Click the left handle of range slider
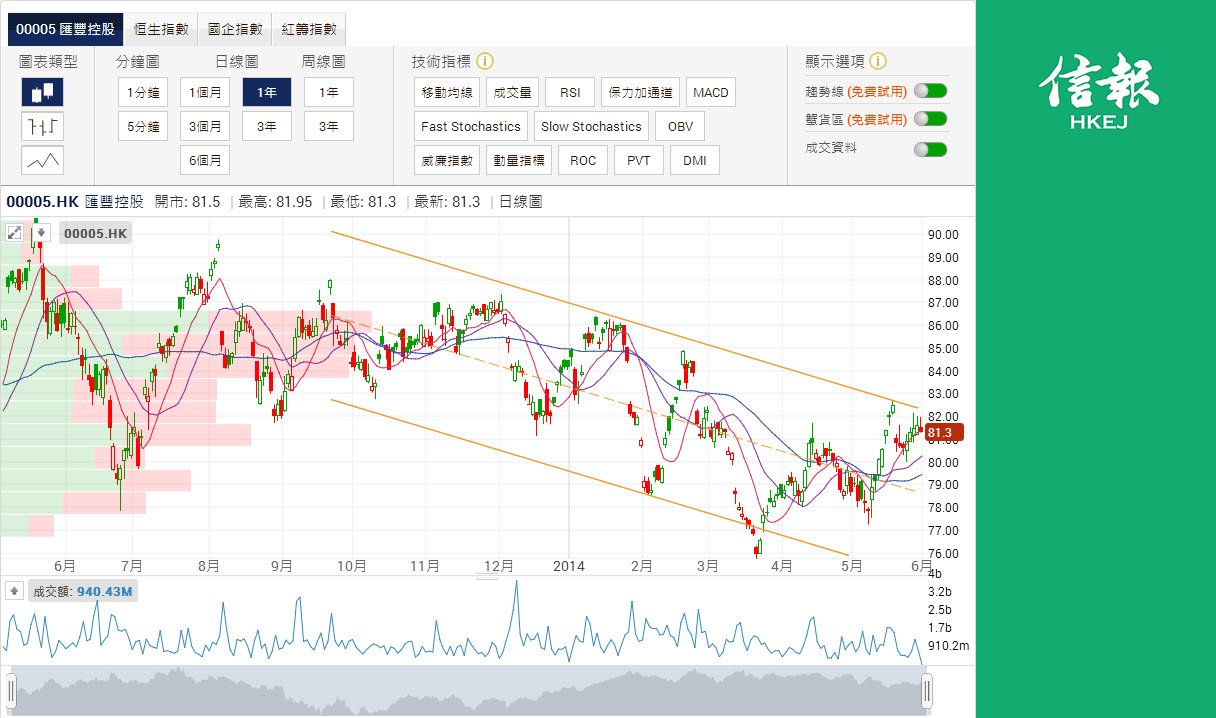This screenshot has width=1216, height=718. [x=11, y=690]
